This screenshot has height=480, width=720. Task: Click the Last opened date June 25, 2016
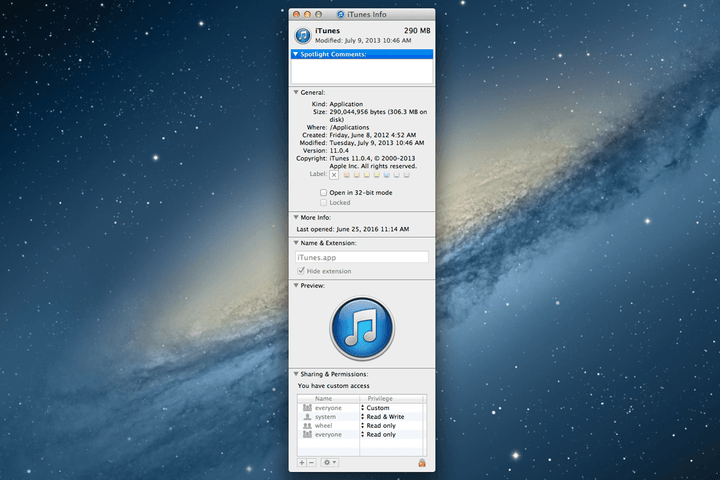pyautogui.click(x=372, y=229)
